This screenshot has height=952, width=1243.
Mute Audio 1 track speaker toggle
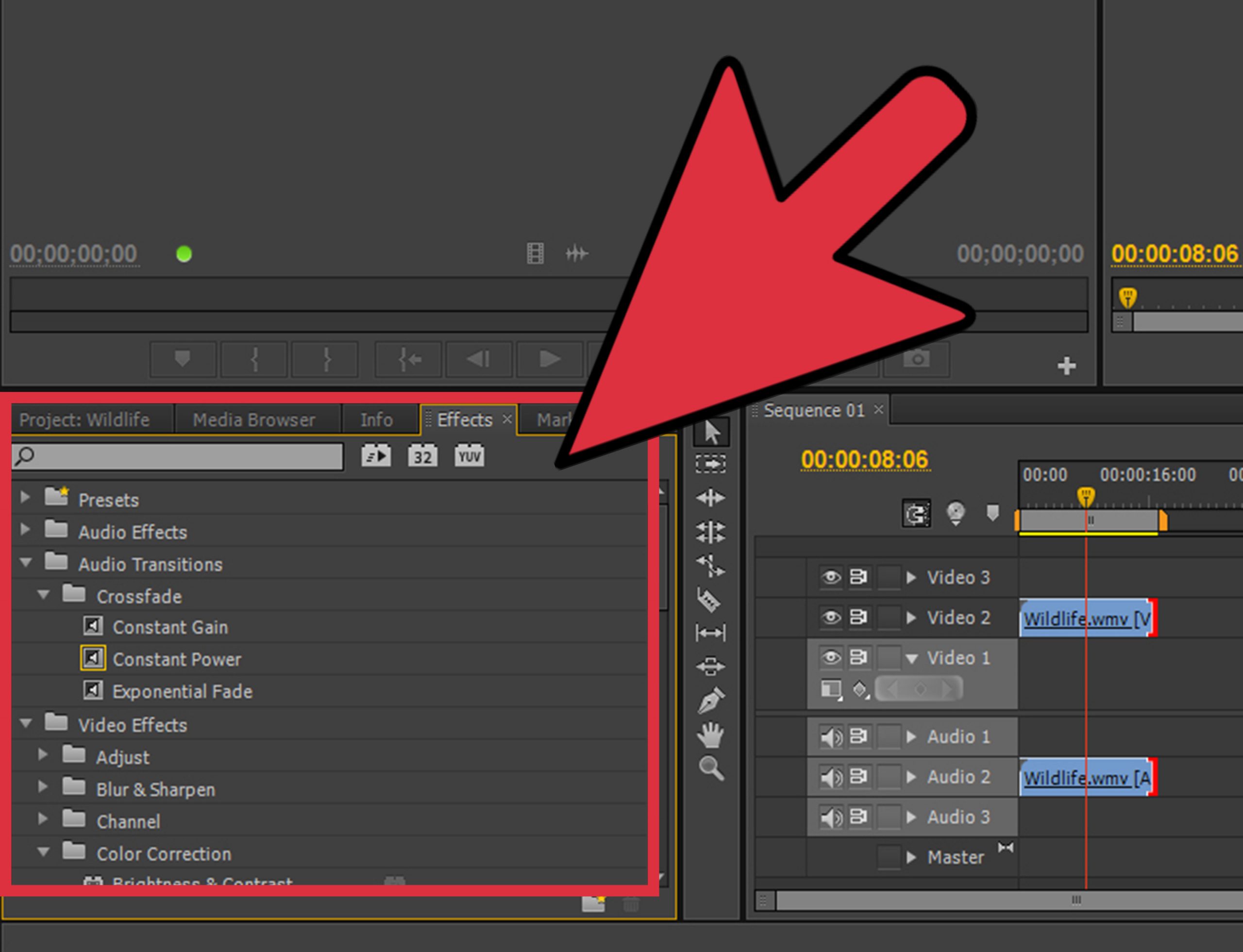(x=831, y=737)
